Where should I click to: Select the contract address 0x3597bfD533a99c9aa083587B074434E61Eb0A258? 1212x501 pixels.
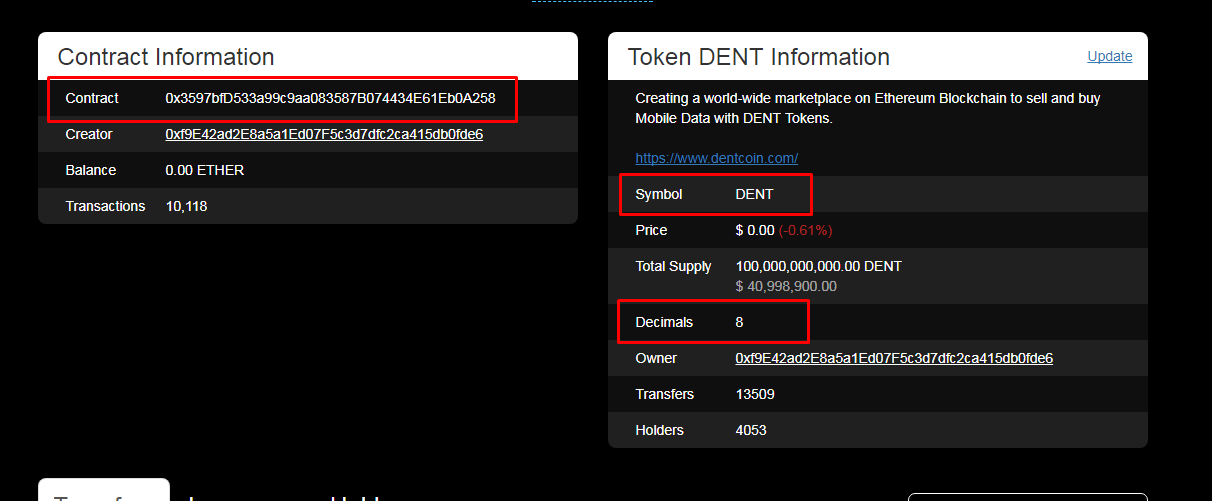coord(330,98)
